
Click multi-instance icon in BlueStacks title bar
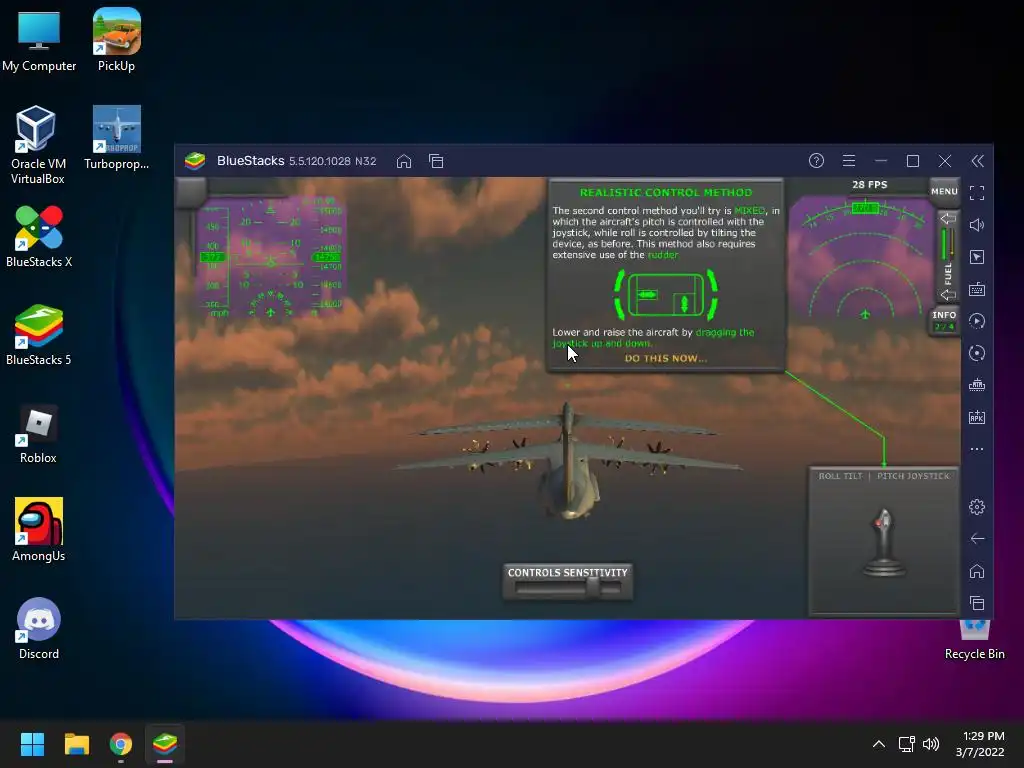436,161
